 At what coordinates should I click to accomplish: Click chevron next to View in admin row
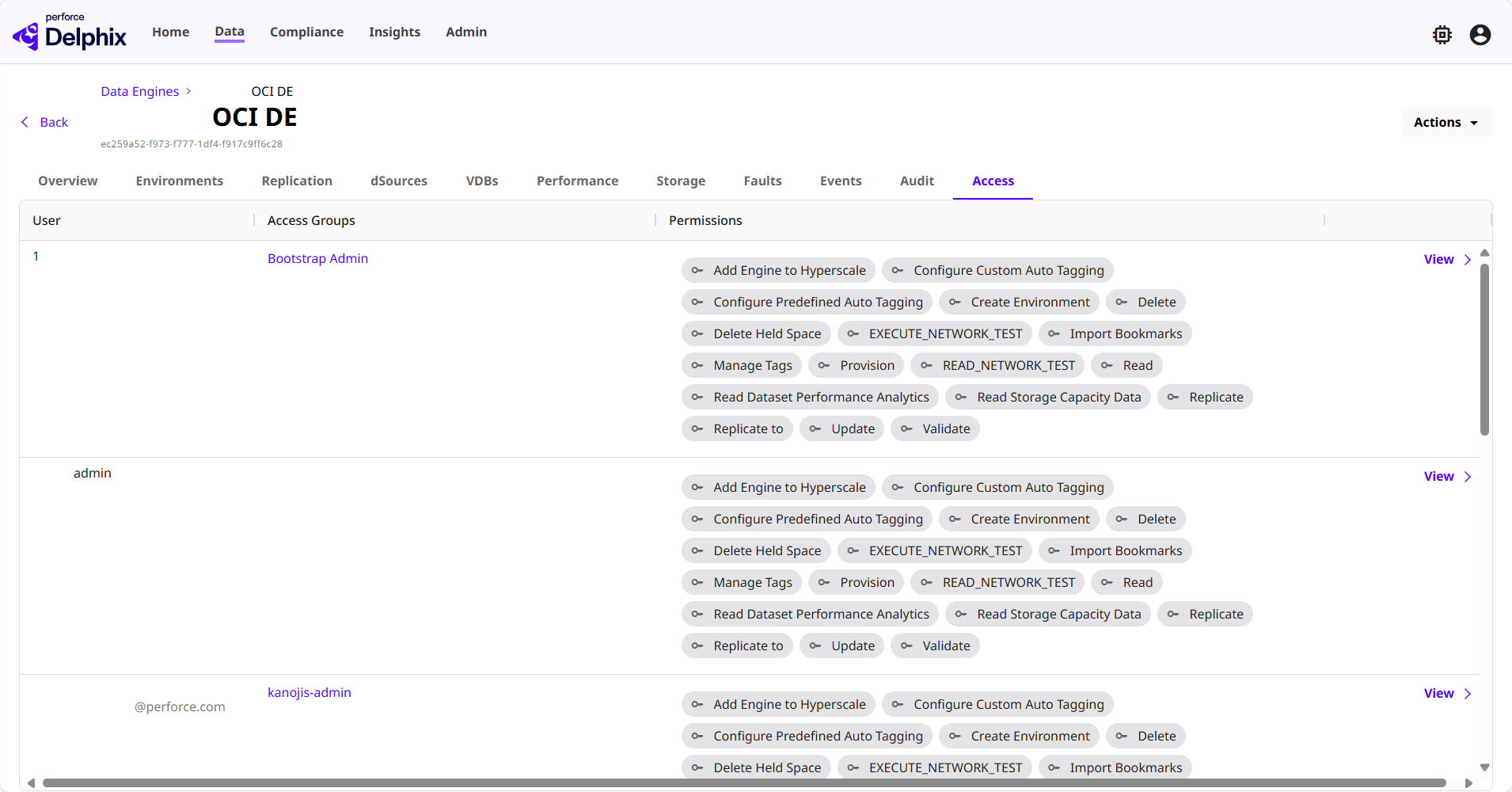click(1468, 476)
